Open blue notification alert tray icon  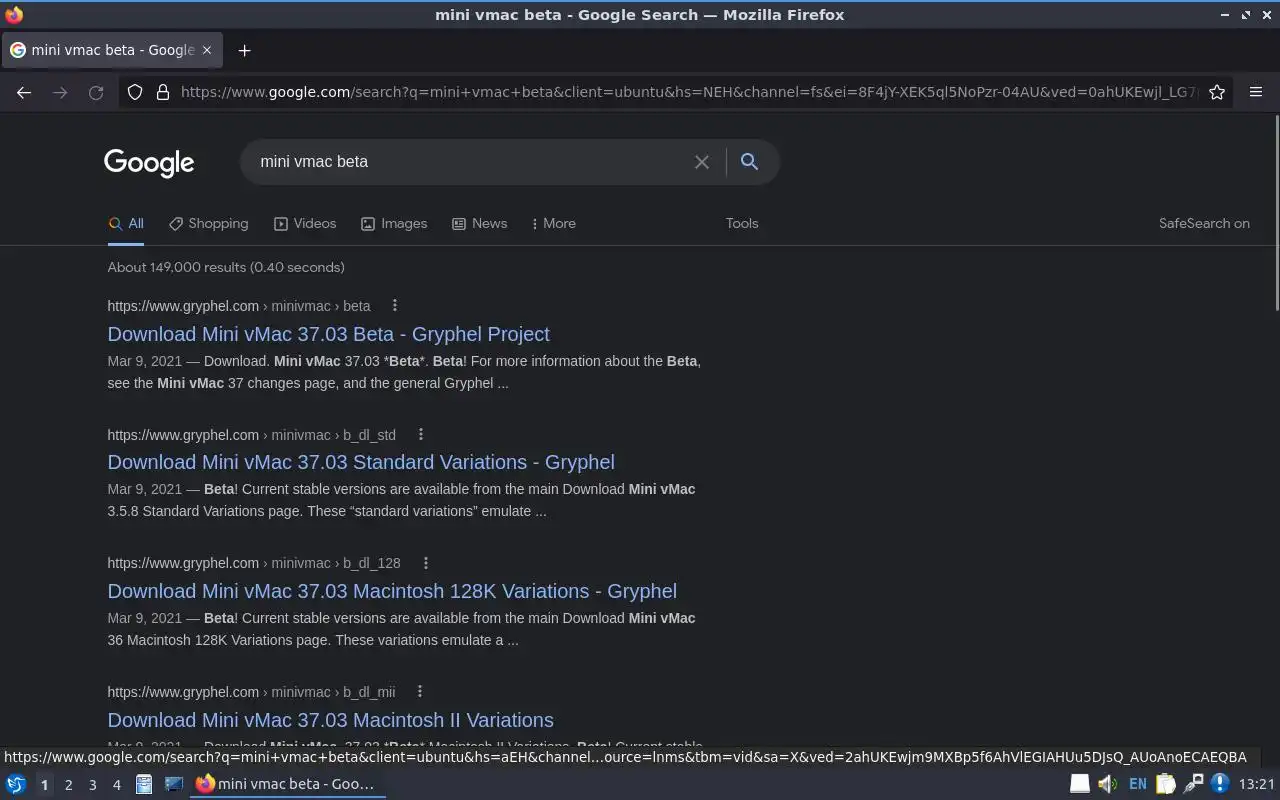1220,784
